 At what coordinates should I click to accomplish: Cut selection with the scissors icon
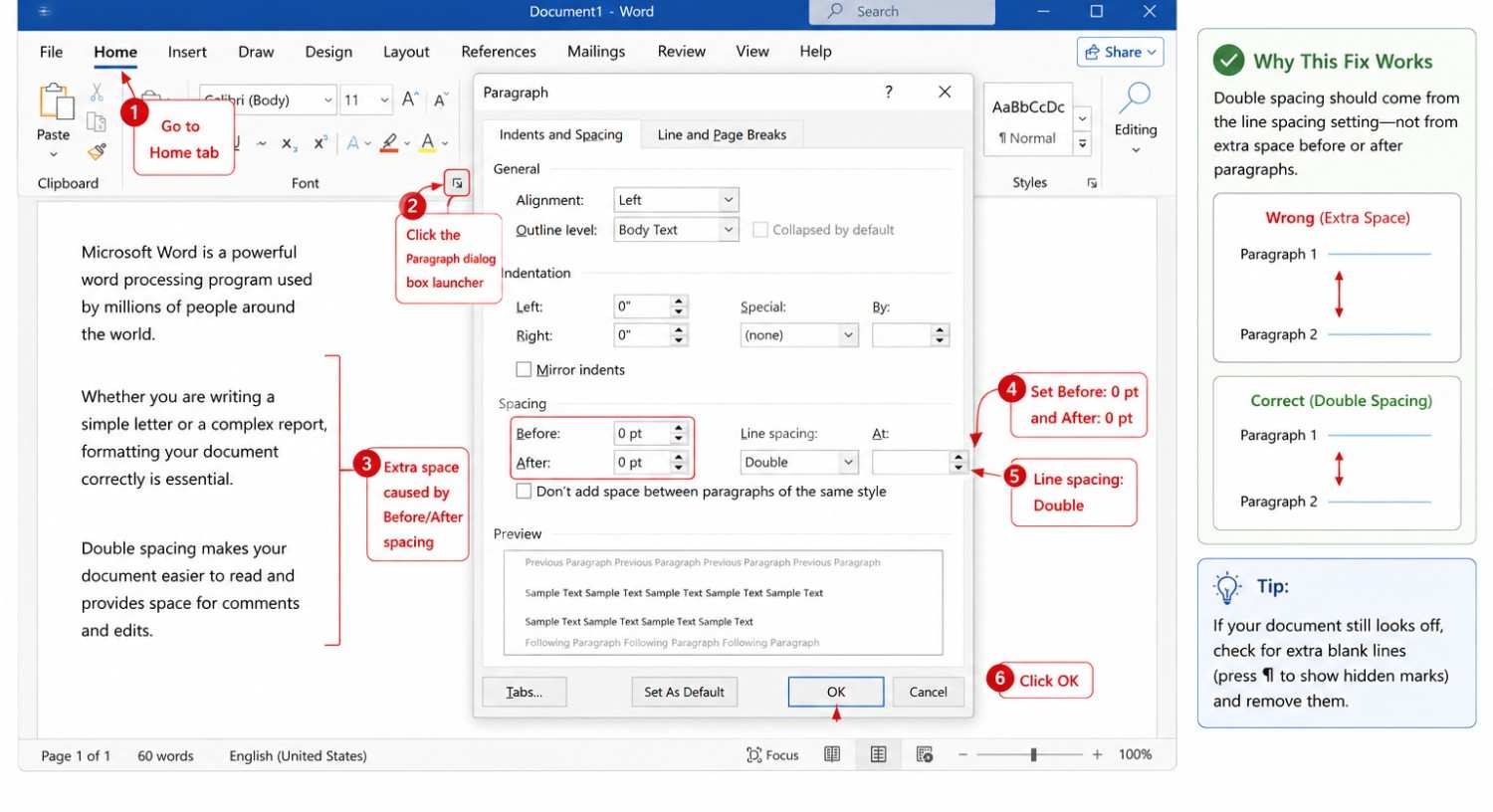point(97,93)
